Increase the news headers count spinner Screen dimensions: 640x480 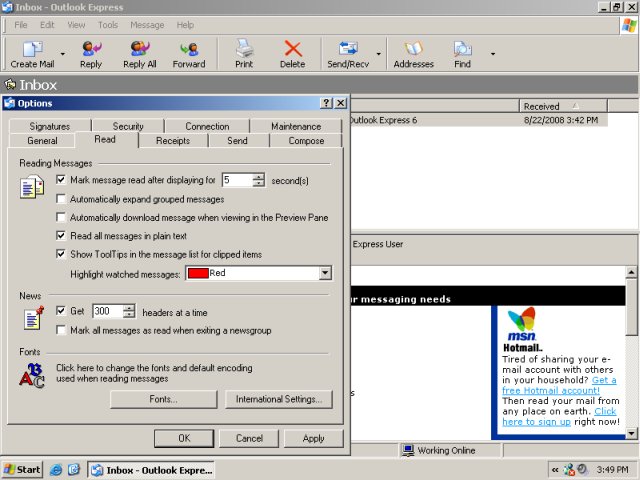[x=129, y=308]
